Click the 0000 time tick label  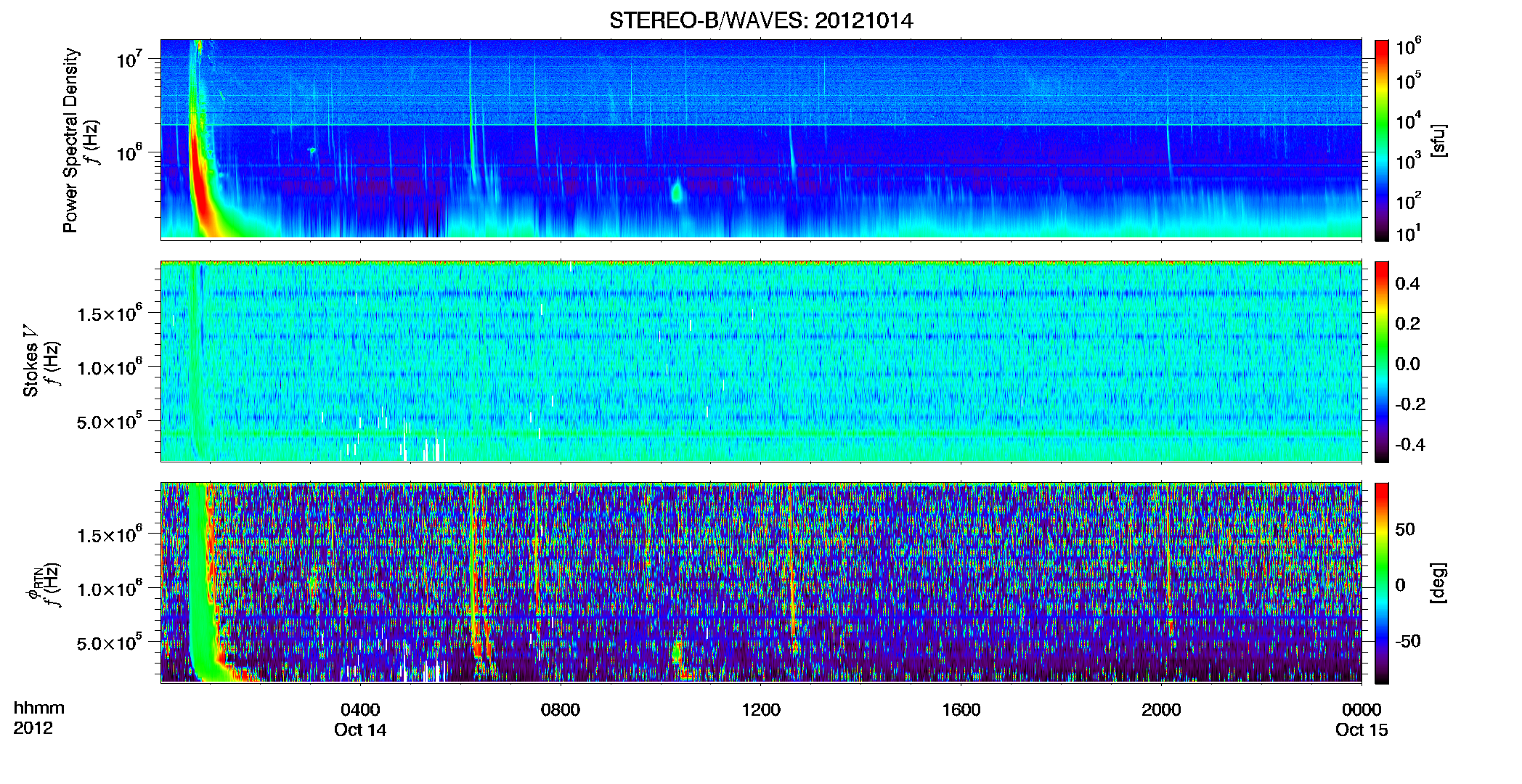coord(1362,709)
